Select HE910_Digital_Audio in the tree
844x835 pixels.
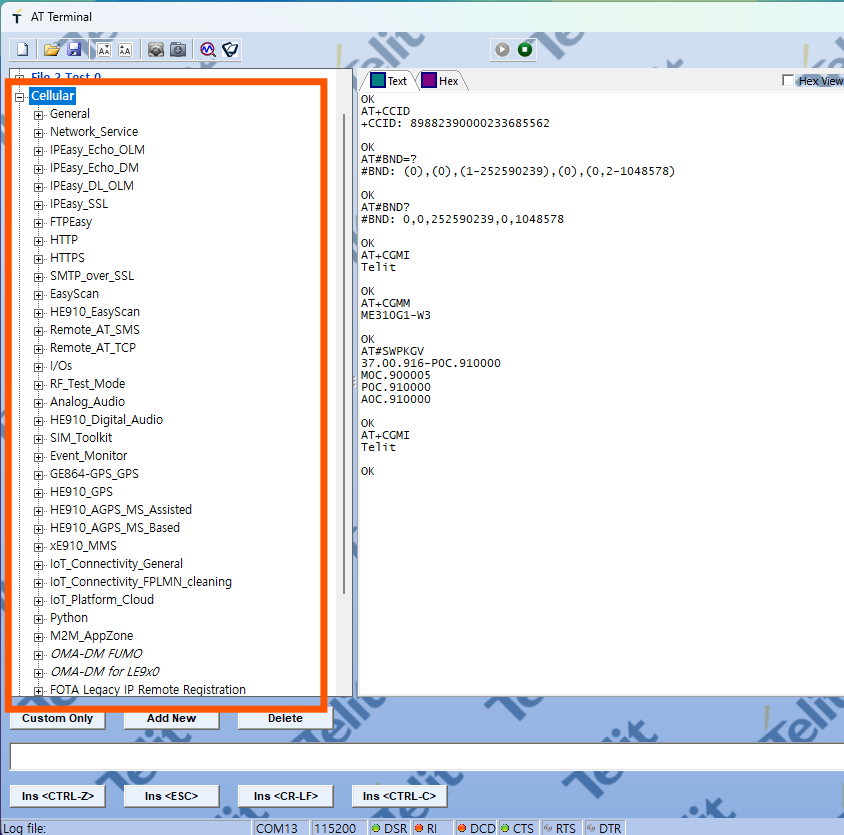click(107, 419)
